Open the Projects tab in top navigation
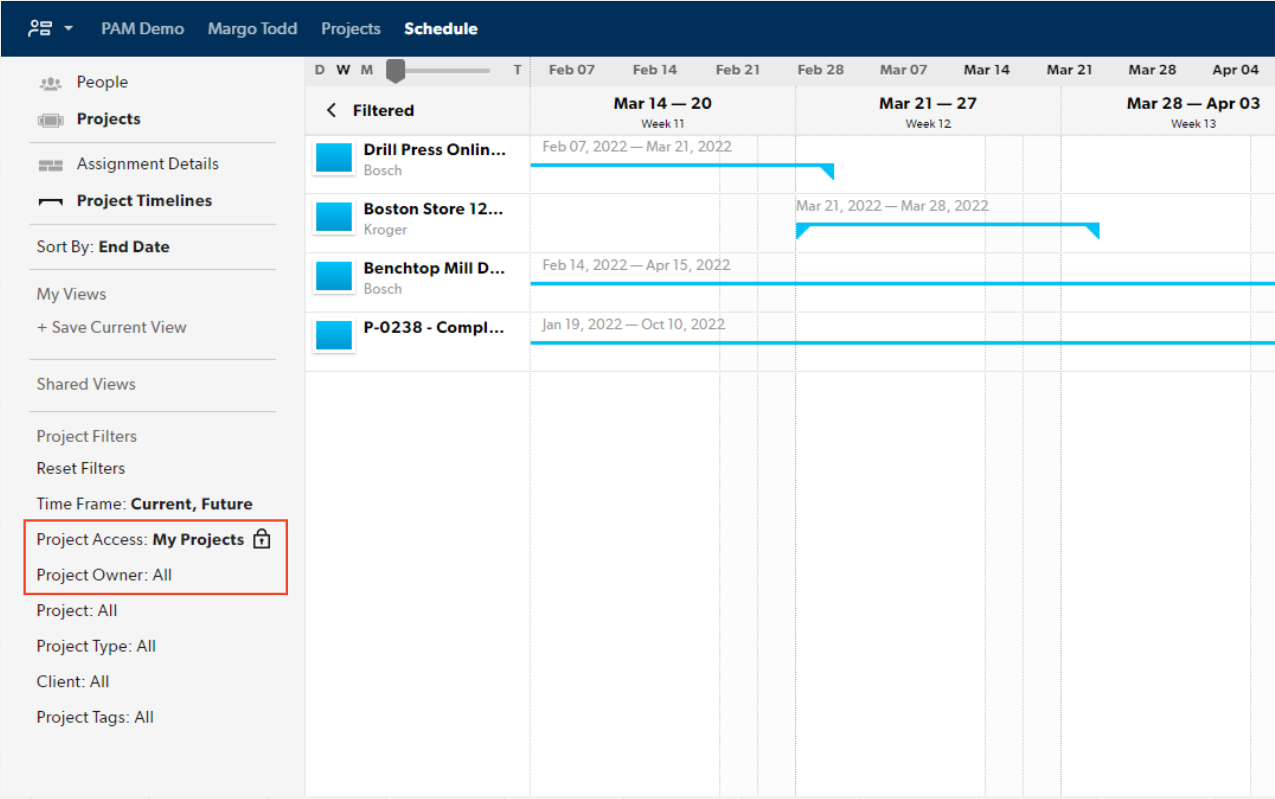 (350, 29)
